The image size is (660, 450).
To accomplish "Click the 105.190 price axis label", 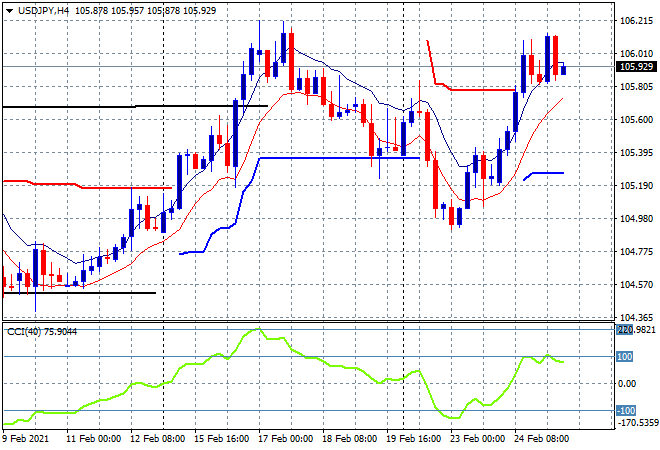I will (637, 186).
